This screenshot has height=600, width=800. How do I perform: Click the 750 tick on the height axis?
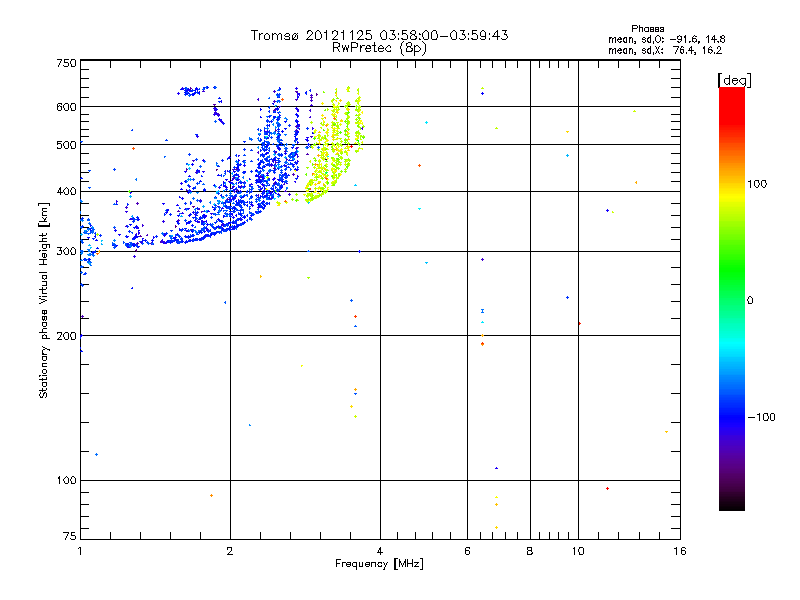click(66, 63)
